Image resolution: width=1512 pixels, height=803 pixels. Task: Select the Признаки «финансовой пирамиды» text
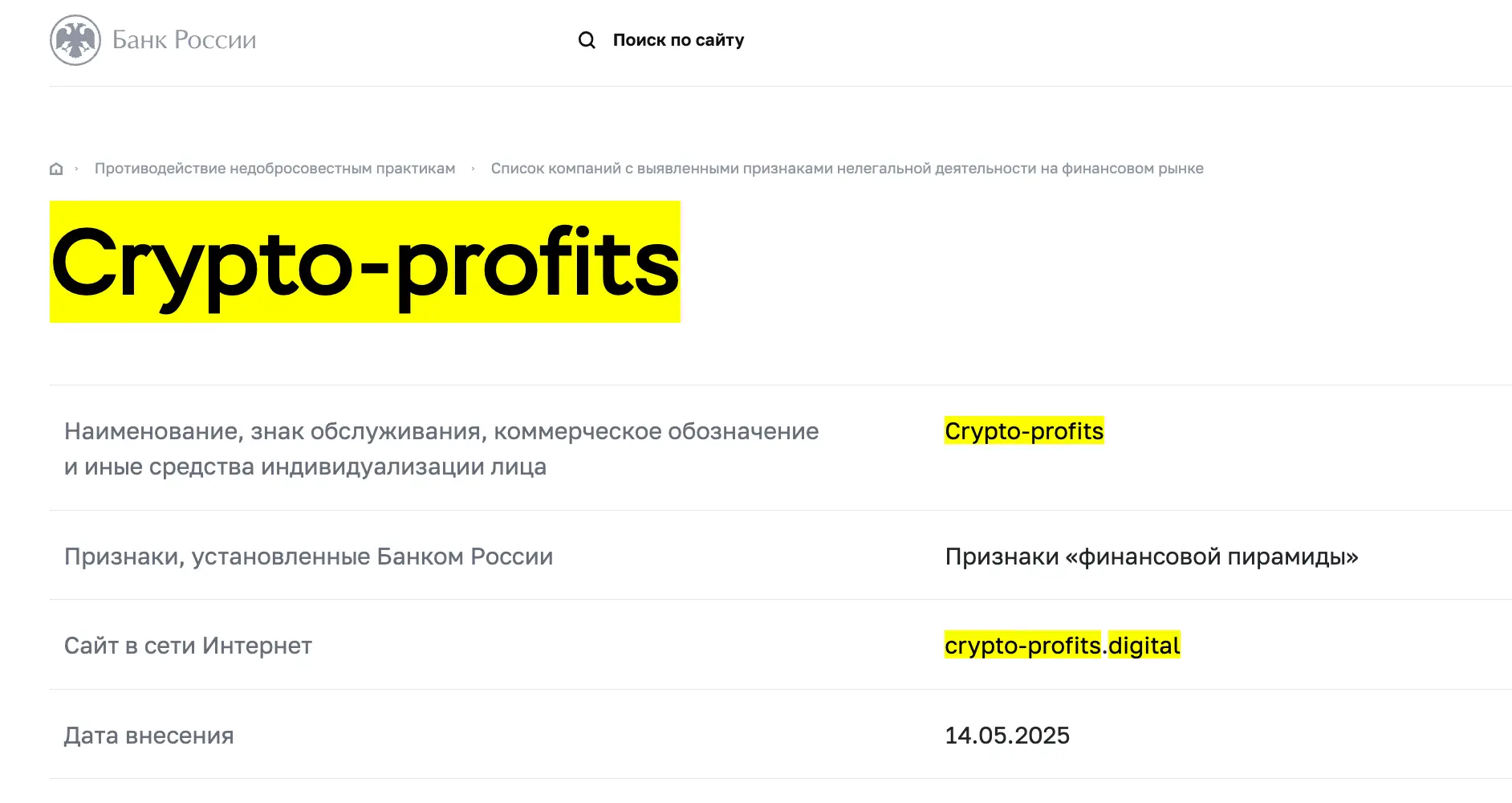pos(1151,556)
